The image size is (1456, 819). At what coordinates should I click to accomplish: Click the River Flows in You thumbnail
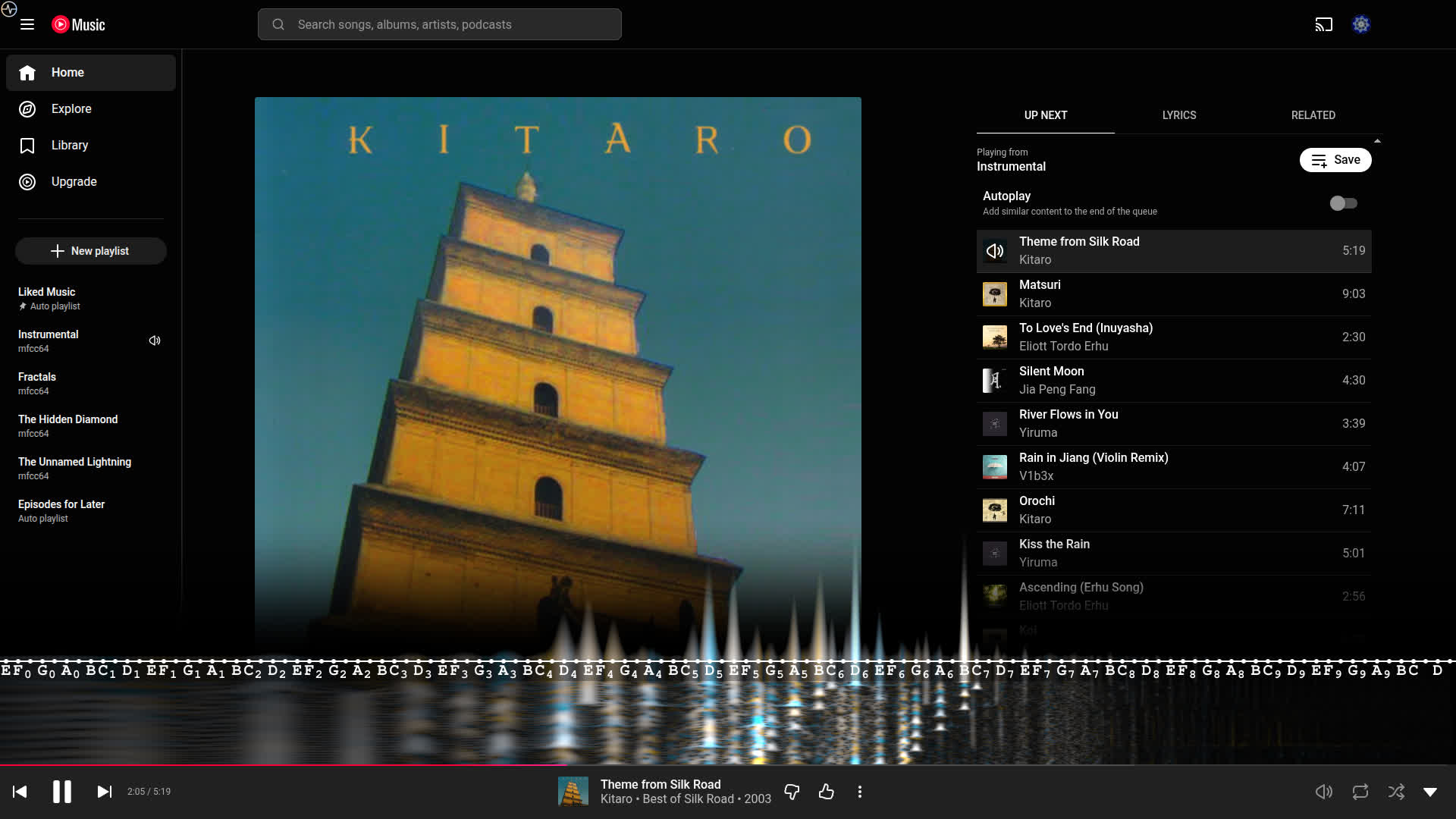[x=995, y=424]
